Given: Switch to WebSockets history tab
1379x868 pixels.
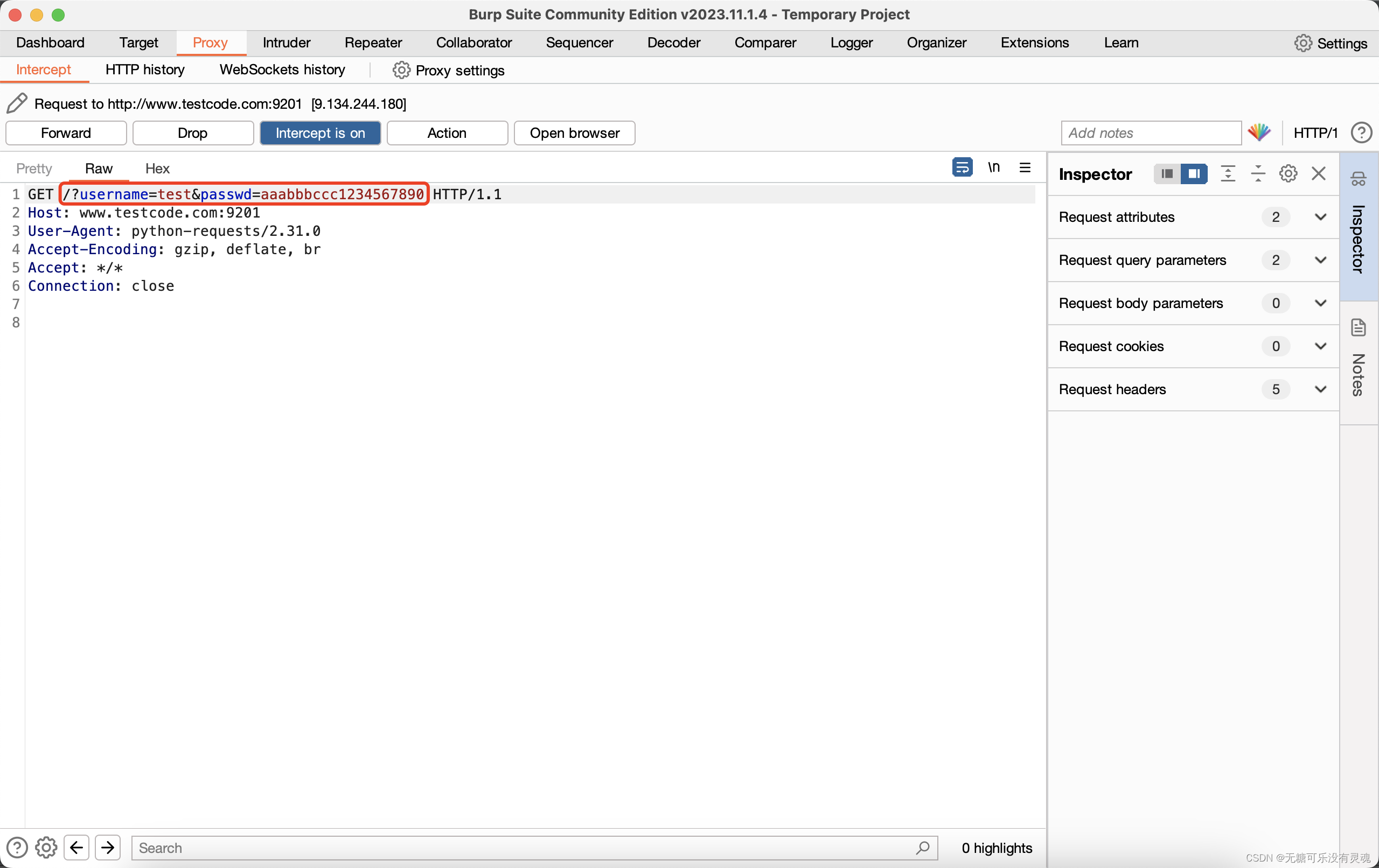Looking at the screenshot, I should coord(282,70).
